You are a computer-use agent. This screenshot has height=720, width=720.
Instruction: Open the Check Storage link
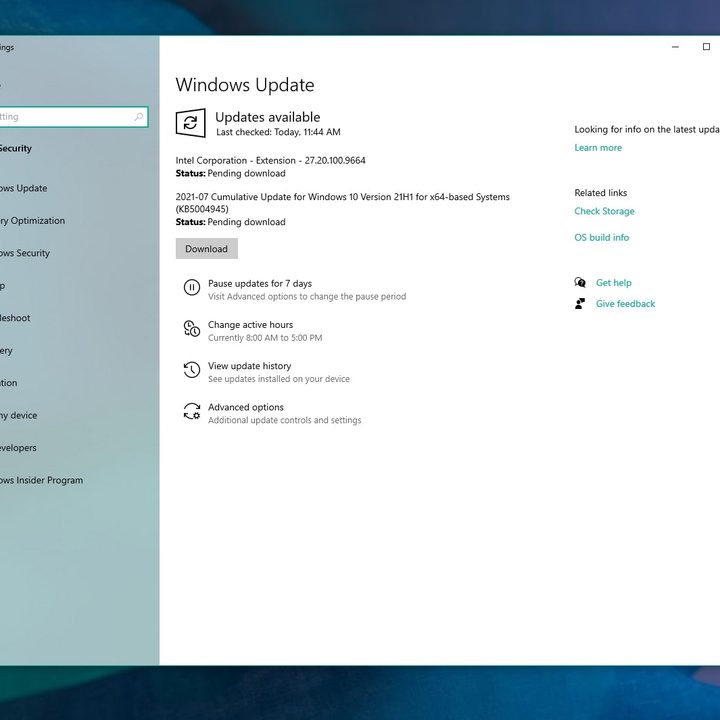pyautogui.click(x=604, y=211)
